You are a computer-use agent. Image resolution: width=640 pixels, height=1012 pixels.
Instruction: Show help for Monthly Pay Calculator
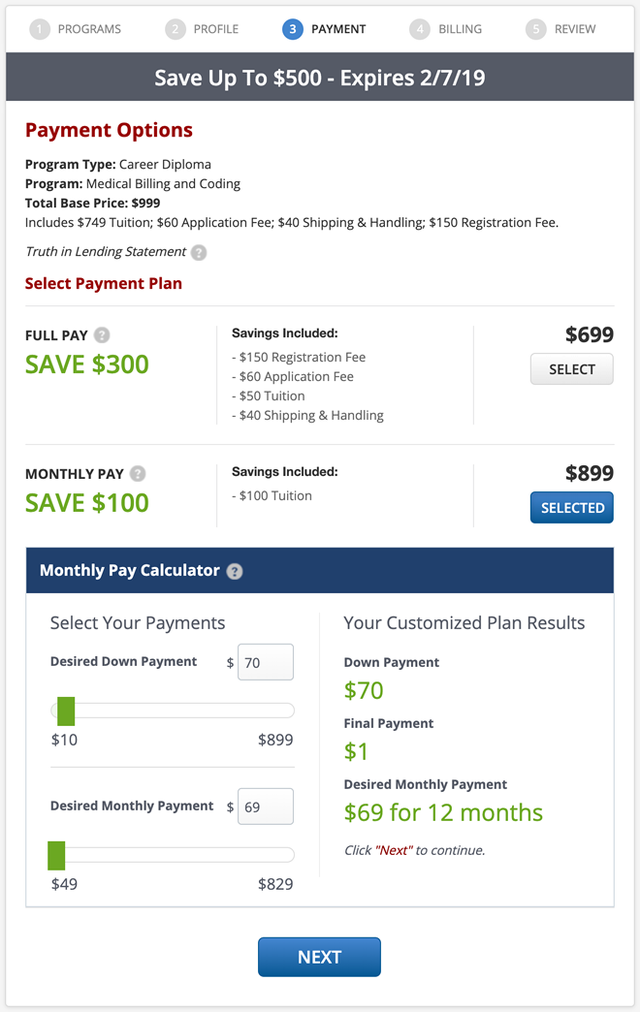coord(234,571)
